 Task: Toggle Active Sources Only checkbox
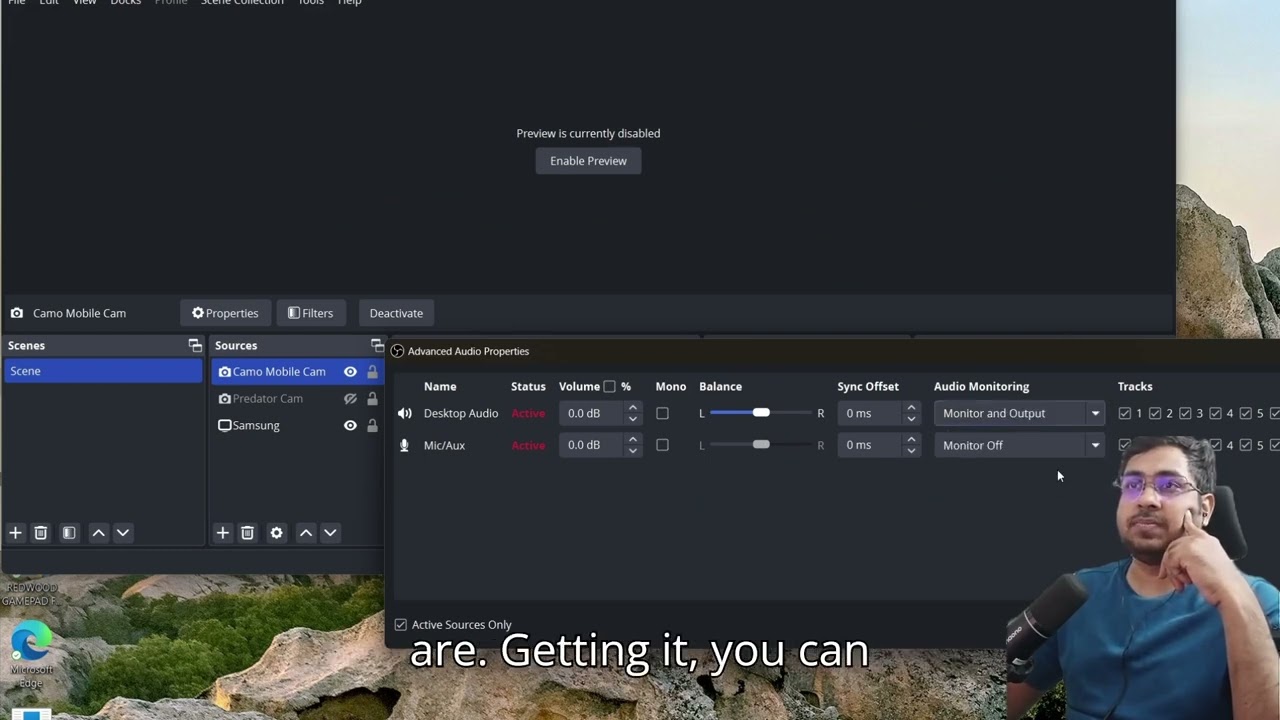401,625
